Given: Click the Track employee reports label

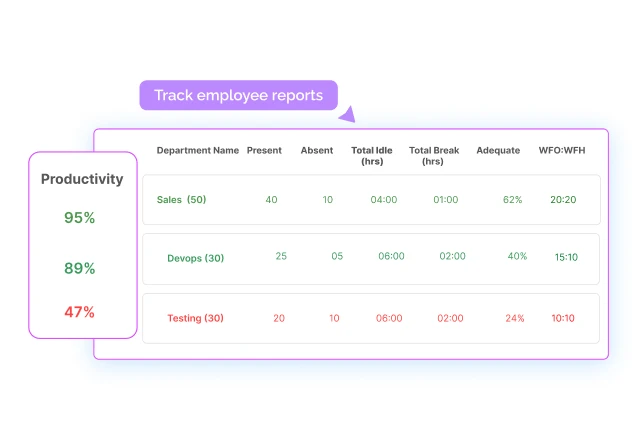Looking at the screenshot, I should (238, 95).
